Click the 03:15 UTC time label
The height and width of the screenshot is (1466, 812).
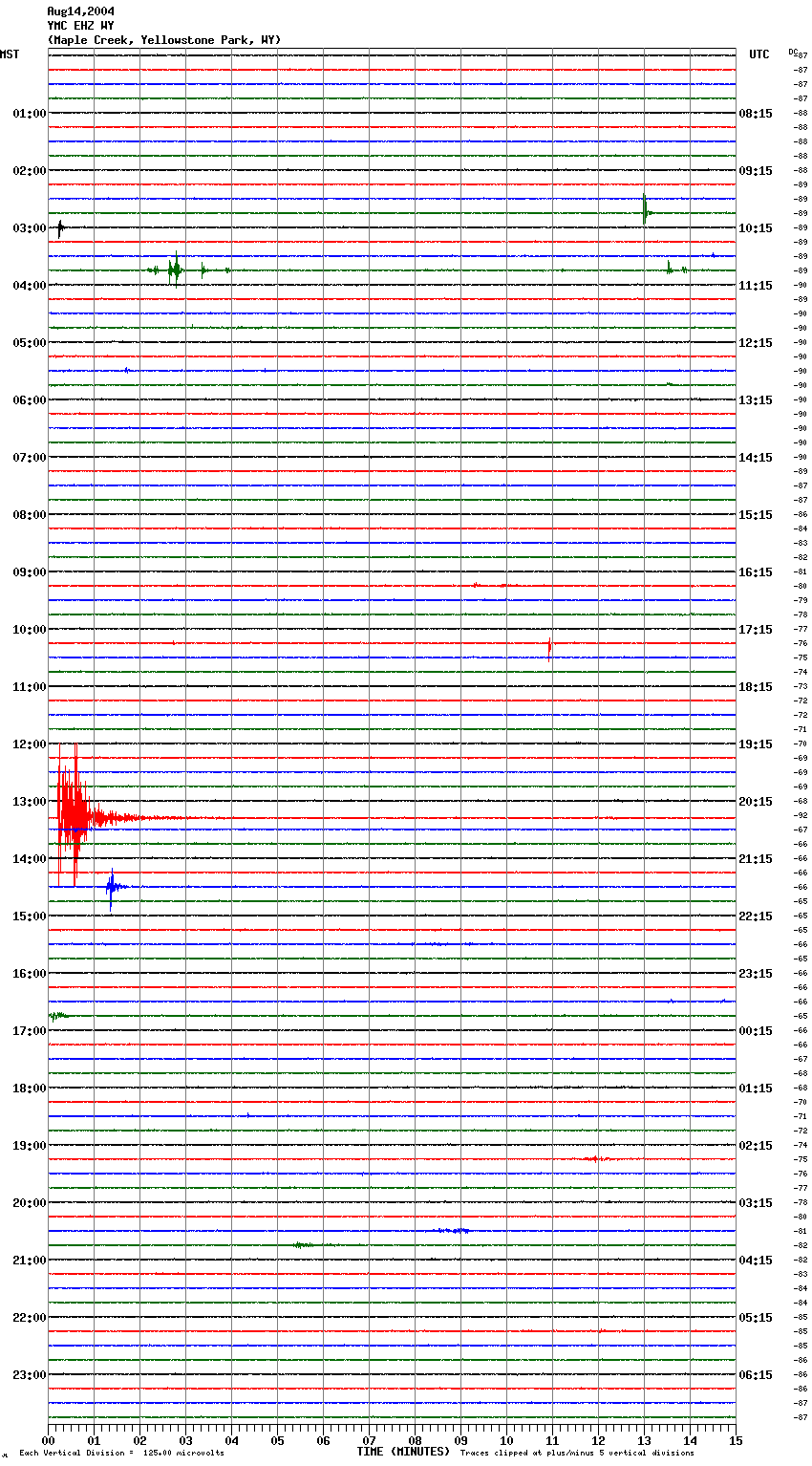coord(756,1203)
